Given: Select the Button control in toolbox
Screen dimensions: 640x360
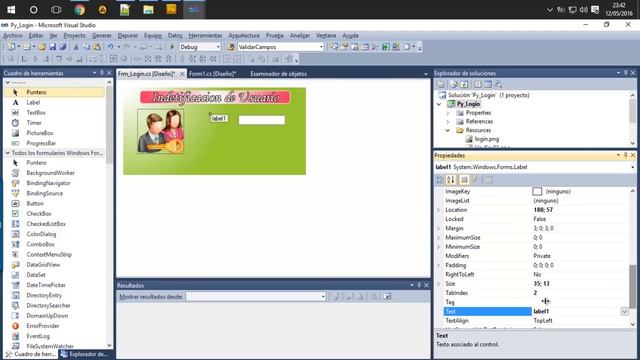Looking at the screenshot, I should point(35,204).
